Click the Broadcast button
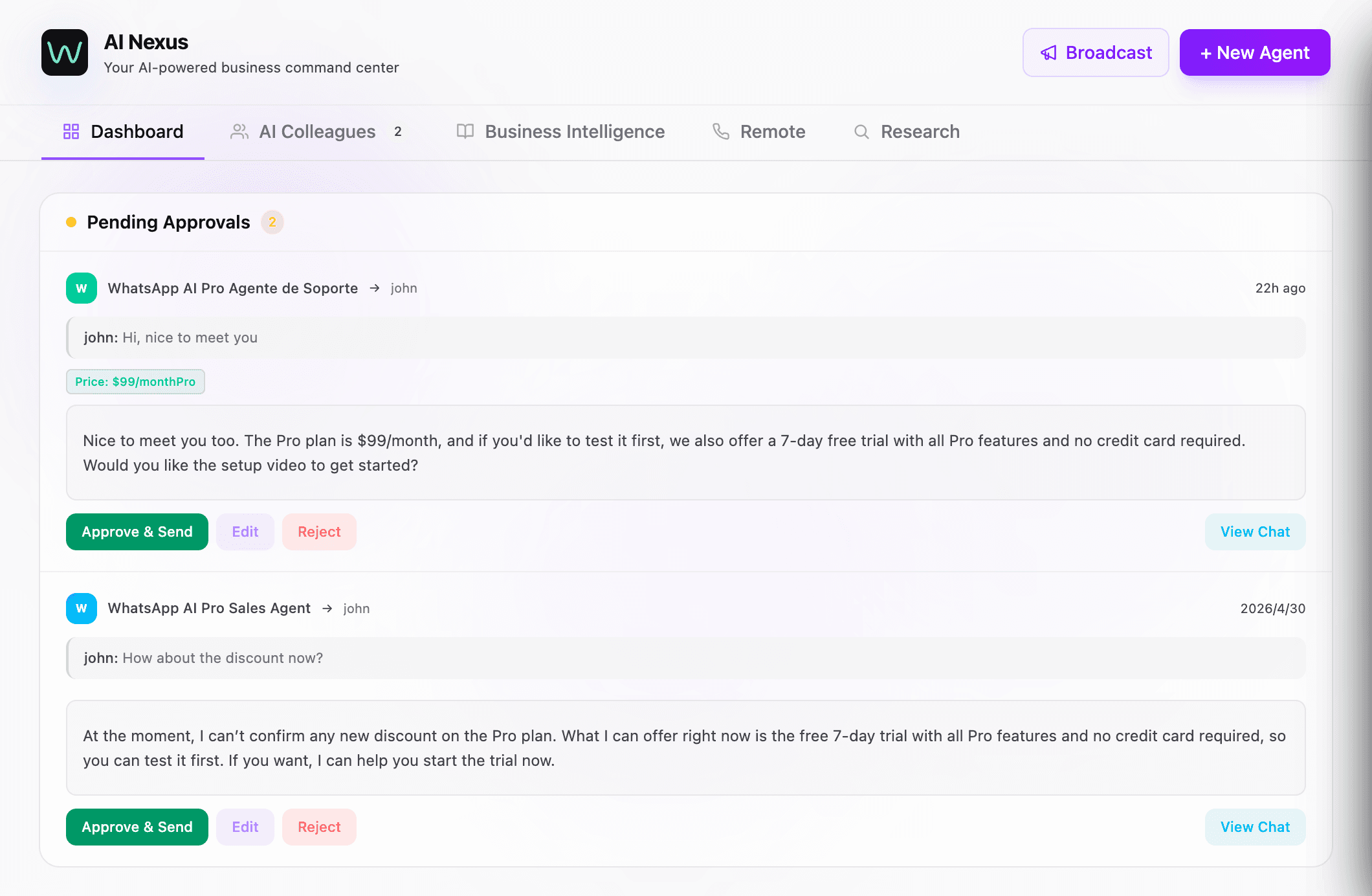The height and width of the screenshot is (896, 1372). tap(1096, 52)
